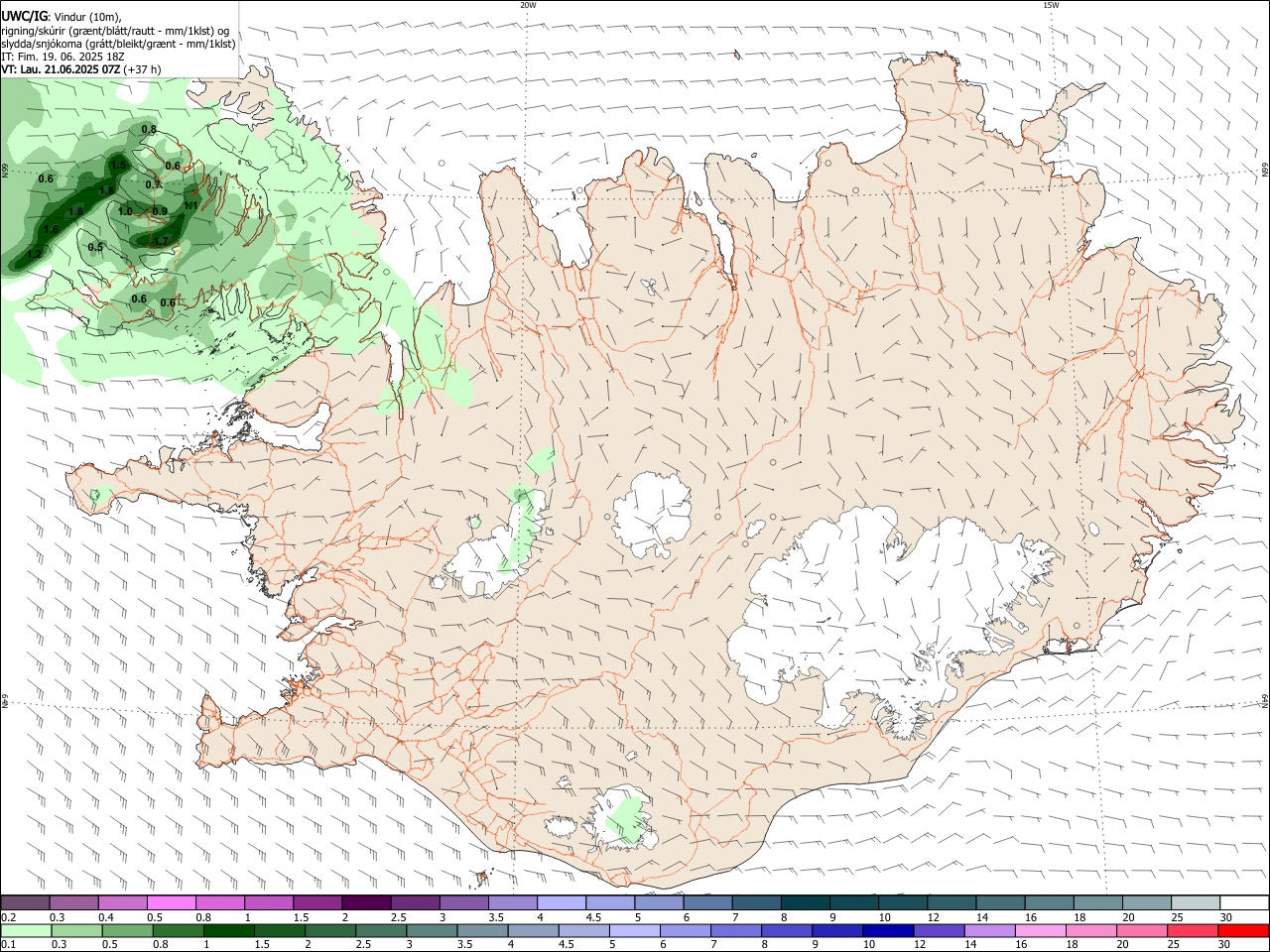Click the 1.6 precipitation value on the map

click(51, 229)
